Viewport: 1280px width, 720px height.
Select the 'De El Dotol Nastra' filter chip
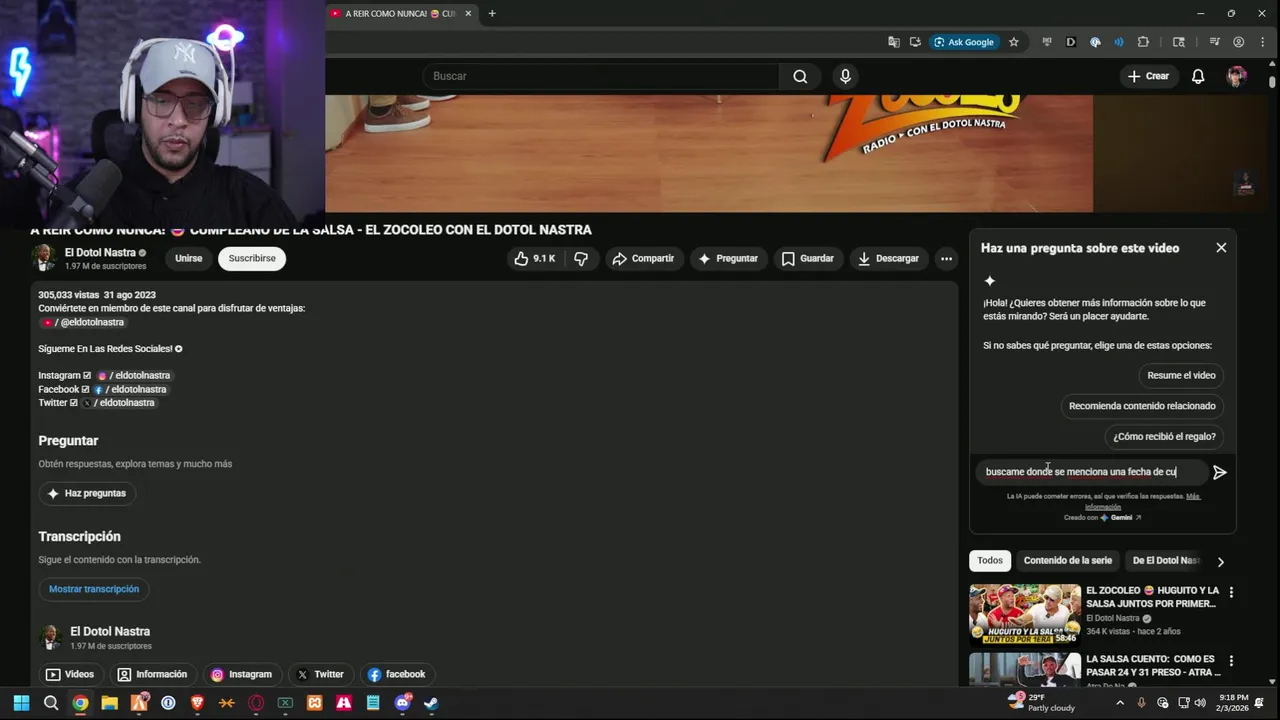1165,561
